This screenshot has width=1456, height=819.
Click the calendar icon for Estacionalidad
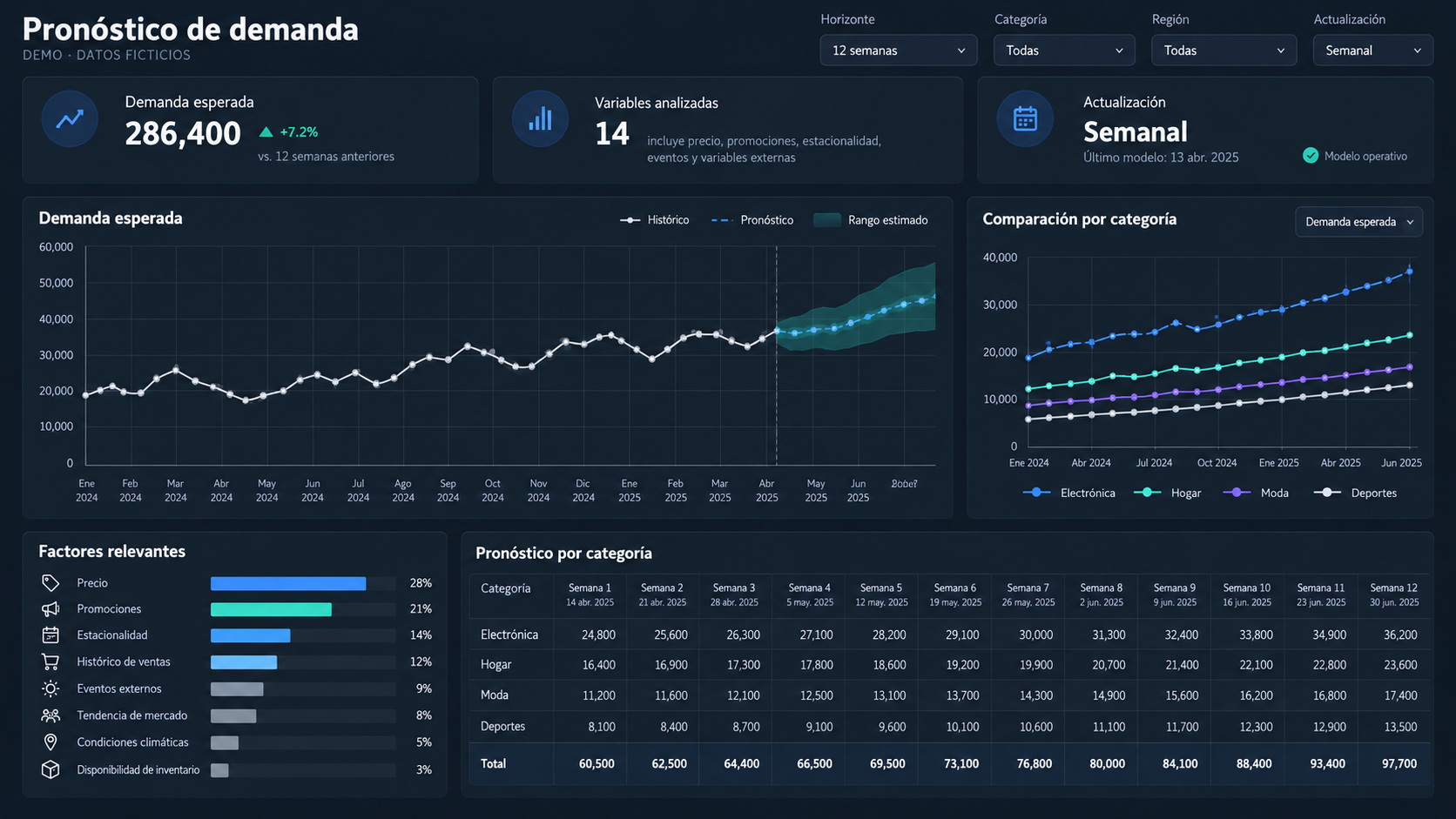click(51, 635)
